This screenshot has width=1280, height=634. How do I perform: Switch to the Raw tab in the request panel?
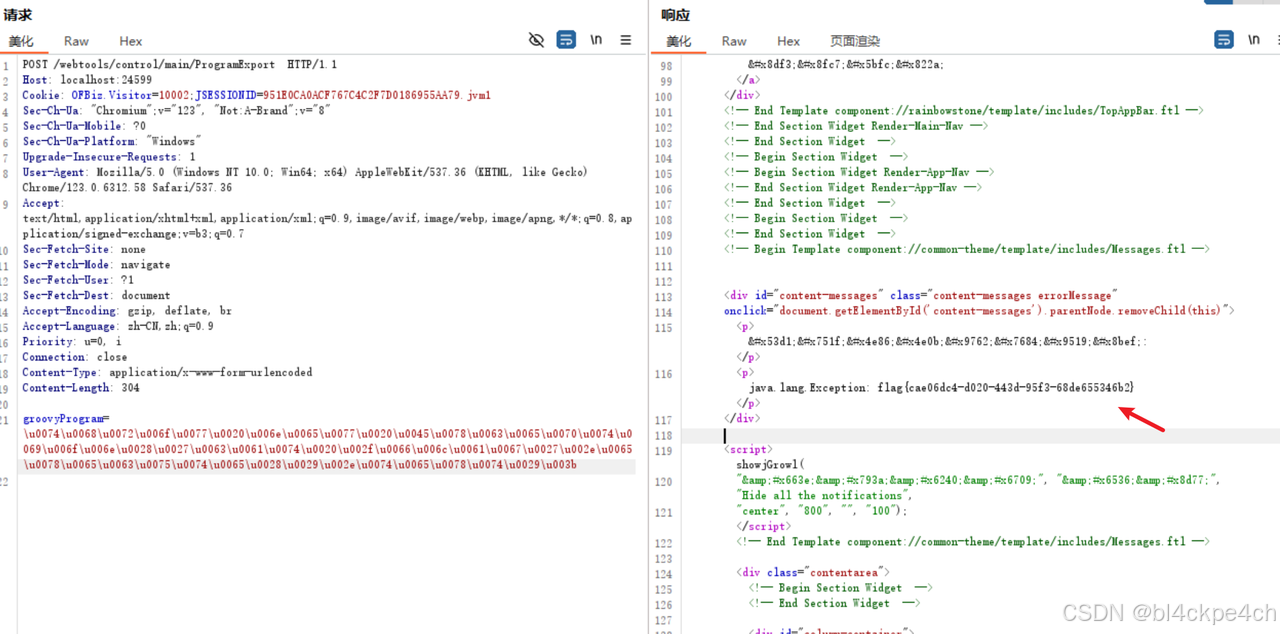[76, 41]
